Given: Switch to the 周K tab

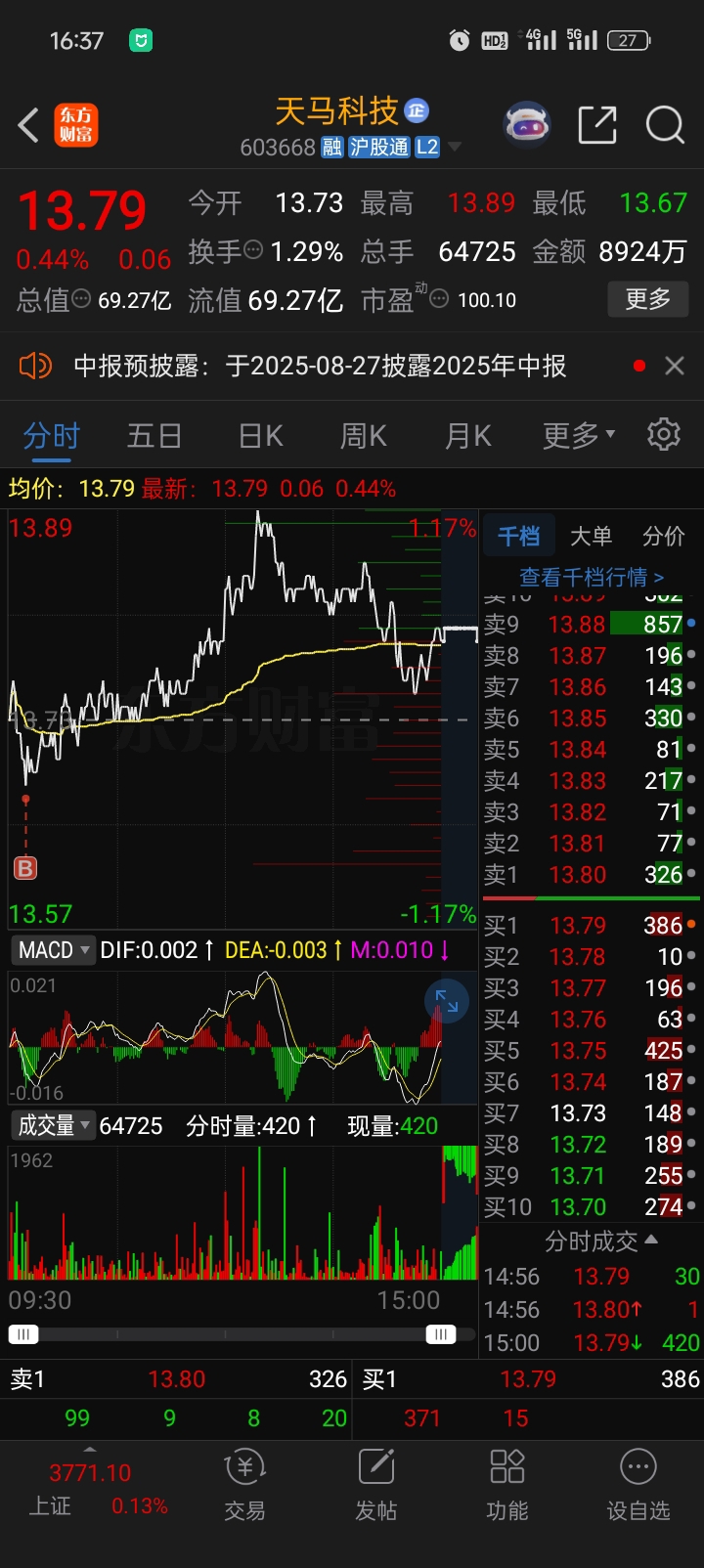Looking at the screenshot, I should 363,435.
